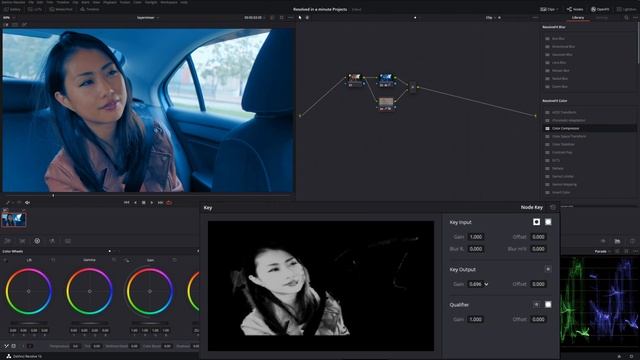Select the pointer tool in node editor

pos(300,18)
